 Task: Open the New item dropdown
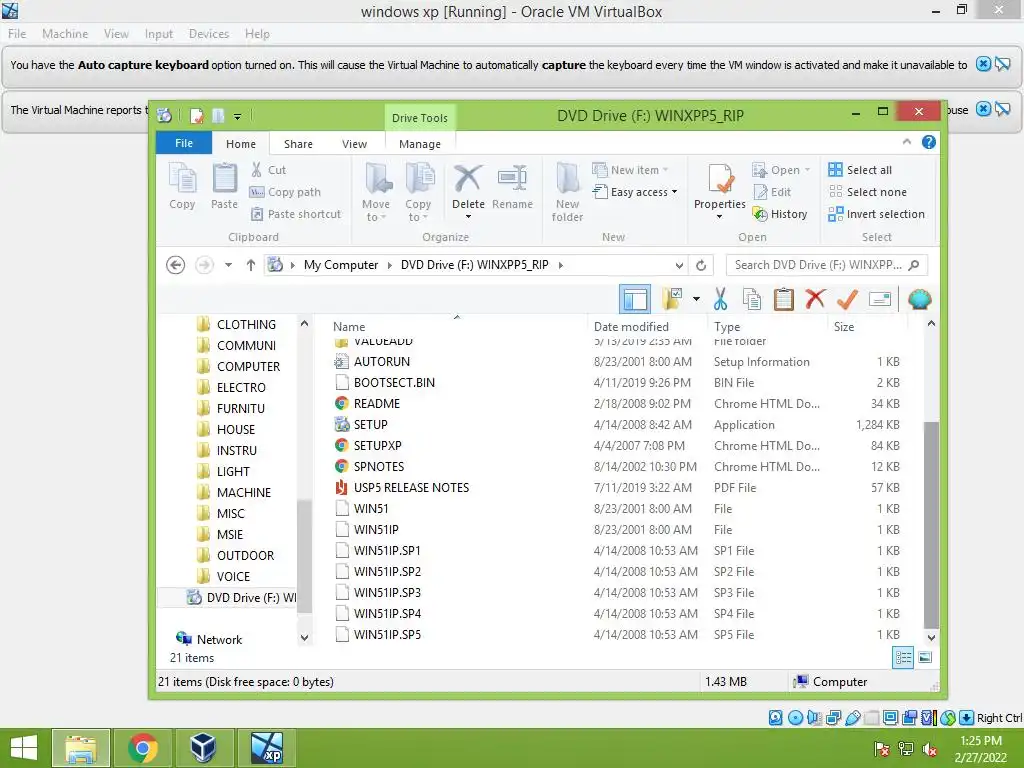tap(630, 170)
